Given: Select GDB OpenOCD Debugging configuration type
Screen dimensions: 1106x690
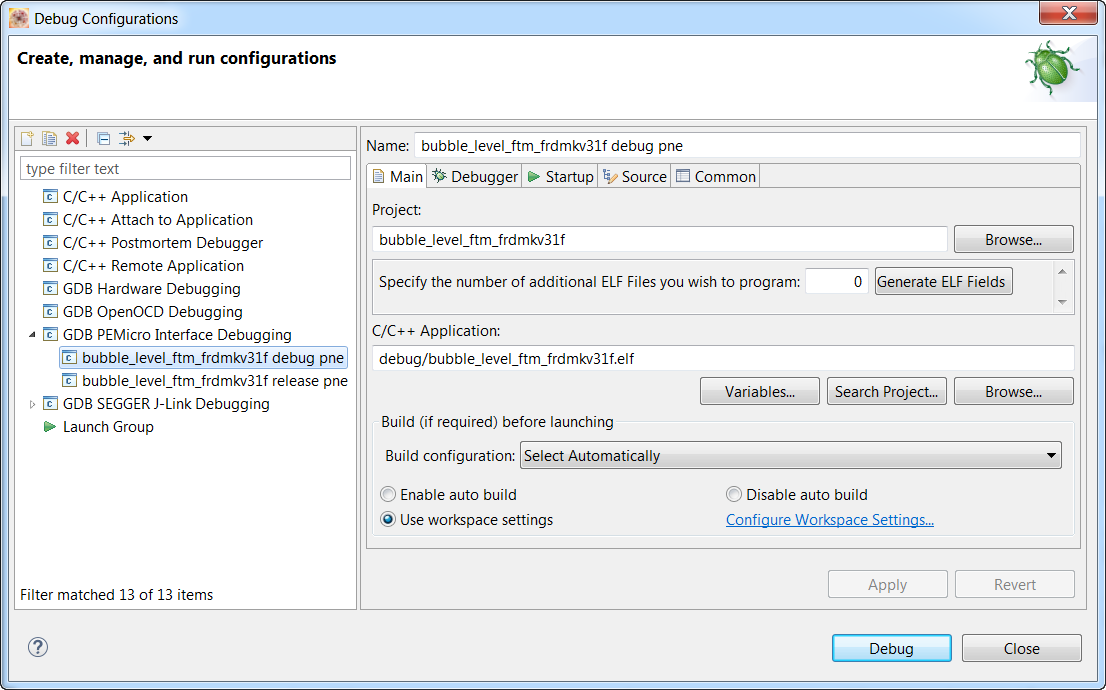Looking at the screenshot, I should [152, 312].
